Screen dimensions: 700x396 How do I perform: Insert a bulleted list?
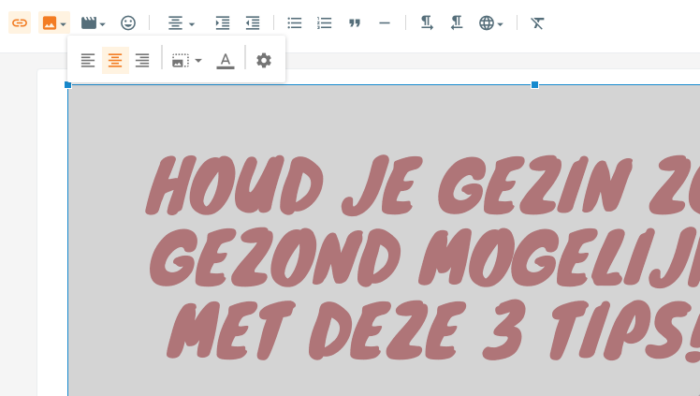click(295, 23)
